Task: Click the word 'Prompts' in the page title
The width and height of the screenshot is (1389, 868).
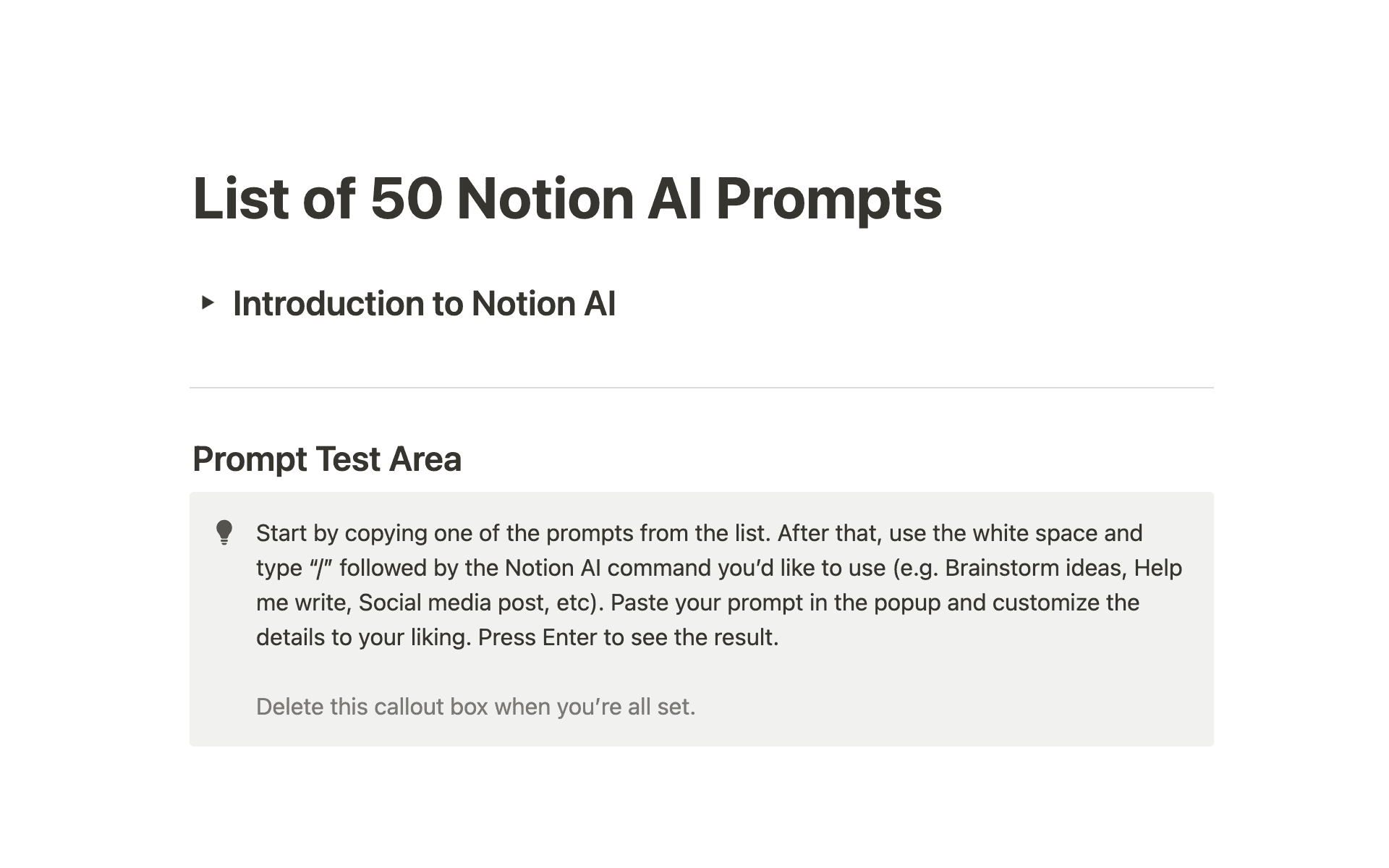Action: (x=829, y=198)
